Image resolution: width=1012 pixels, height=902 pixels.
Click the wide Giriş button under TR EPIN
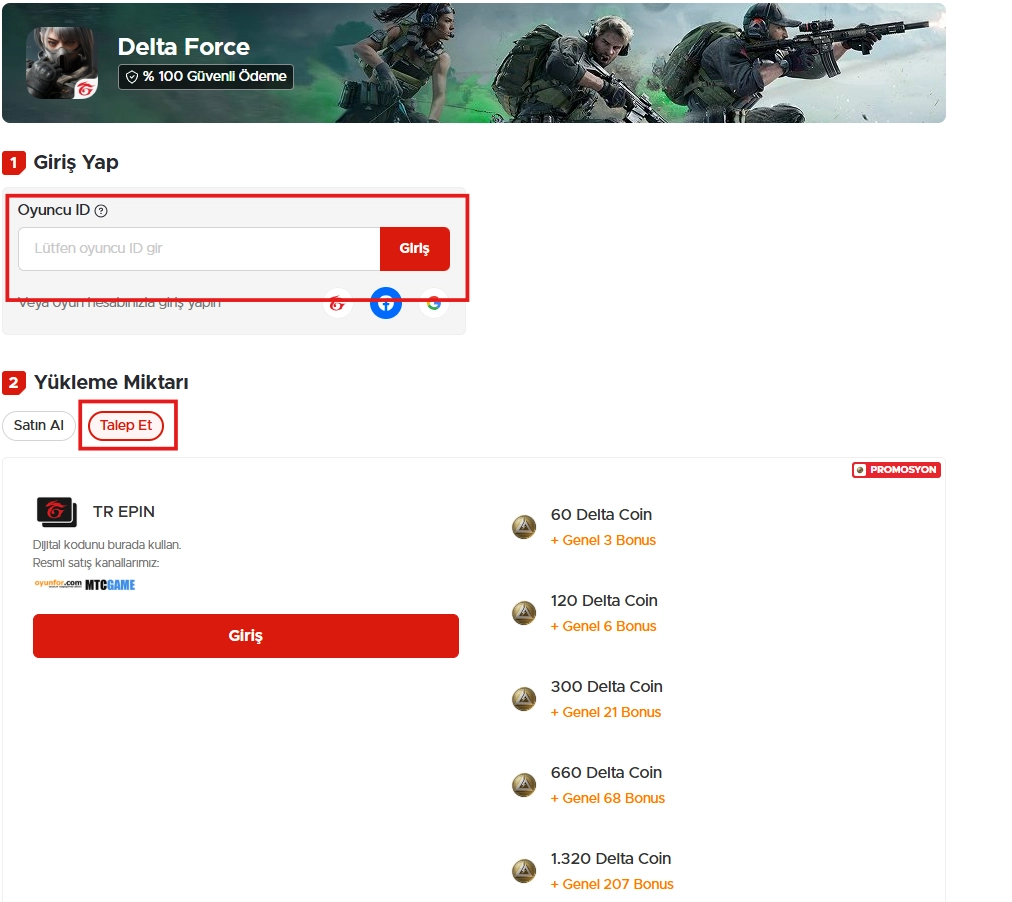click(246, 636)
